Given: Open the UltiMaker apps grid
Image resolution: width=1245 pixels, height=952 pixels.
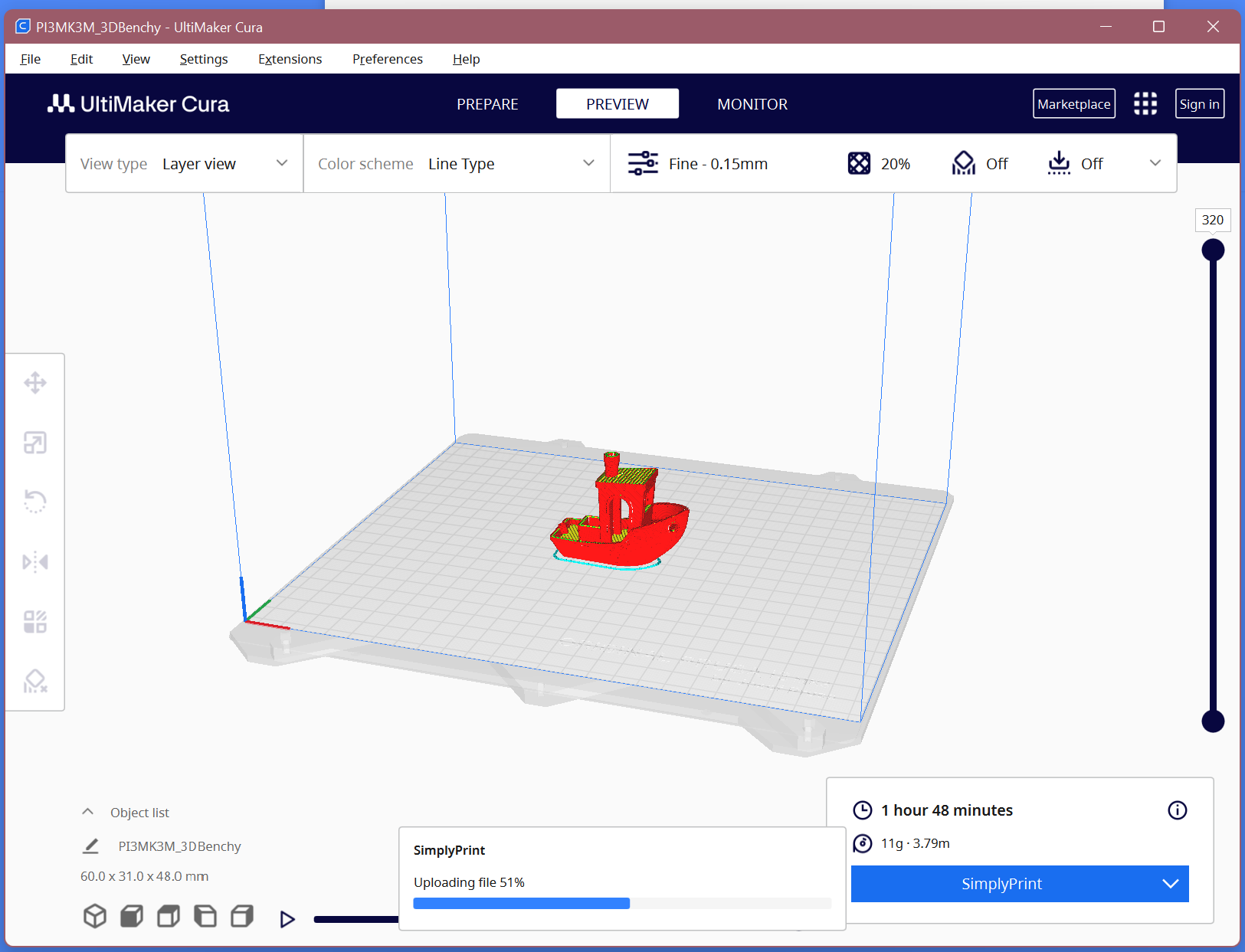Looking at the screenshot, I should point(1145,103).
